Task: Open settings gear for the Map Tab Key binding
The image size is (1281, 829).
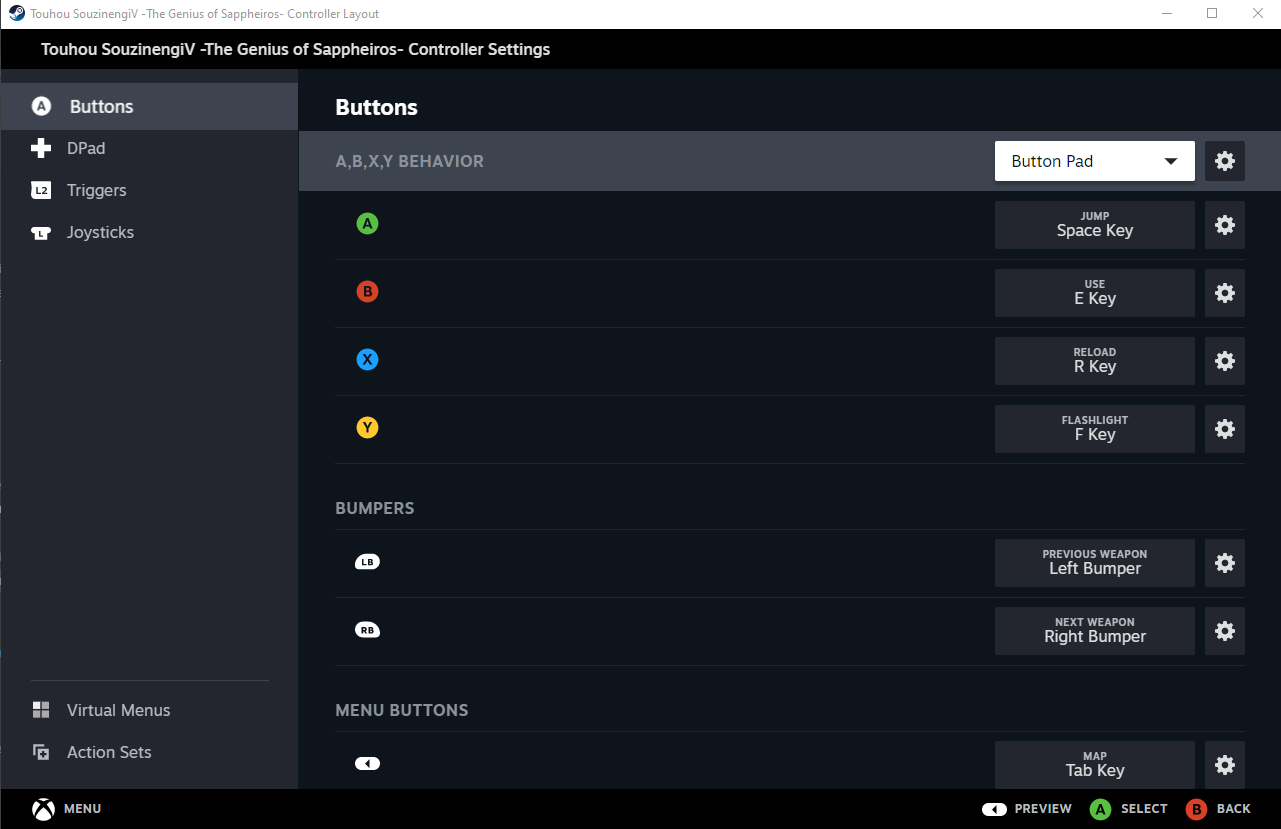Action: [1225, 765]
